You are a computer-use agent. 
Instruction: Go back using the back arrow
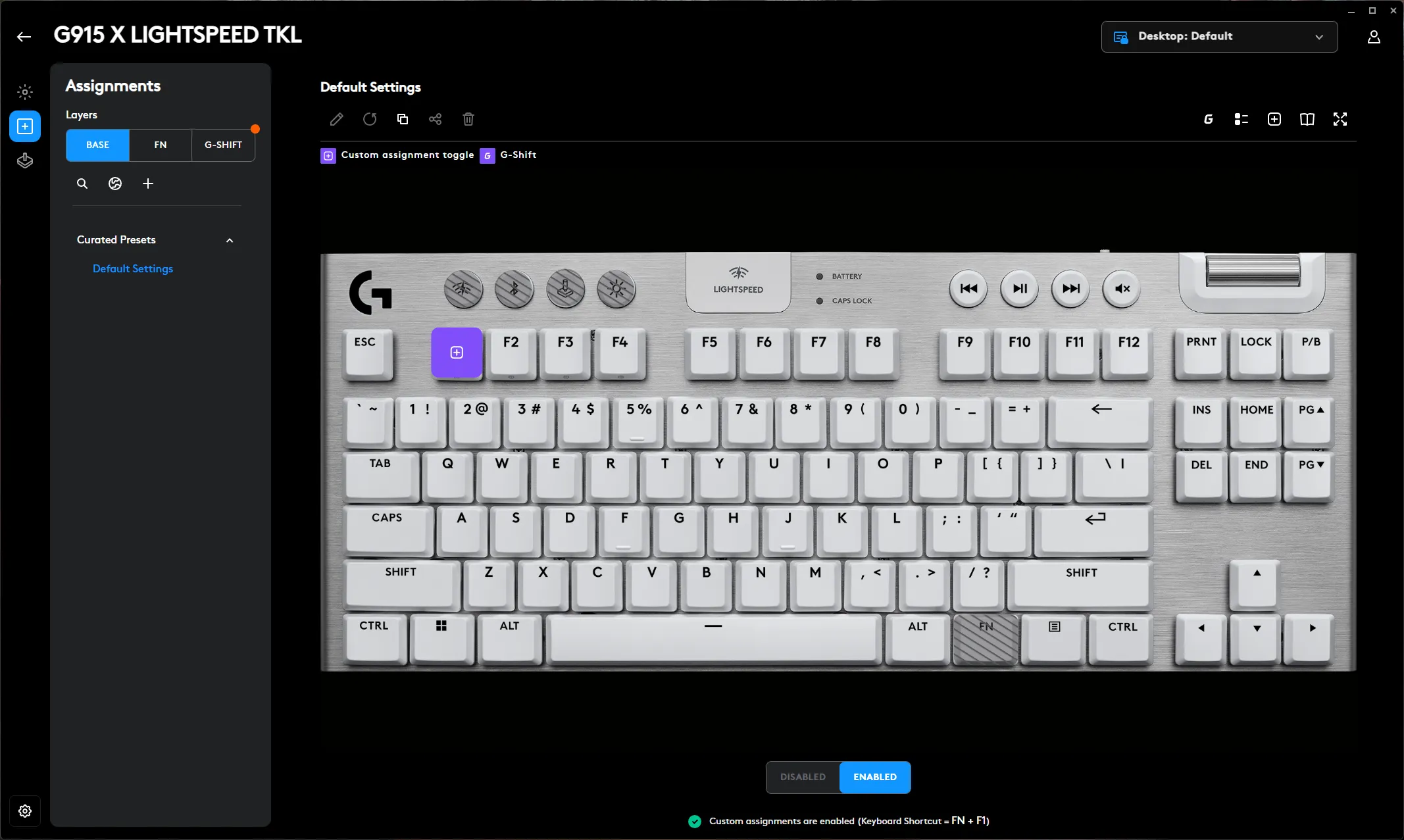click(24, 37)
